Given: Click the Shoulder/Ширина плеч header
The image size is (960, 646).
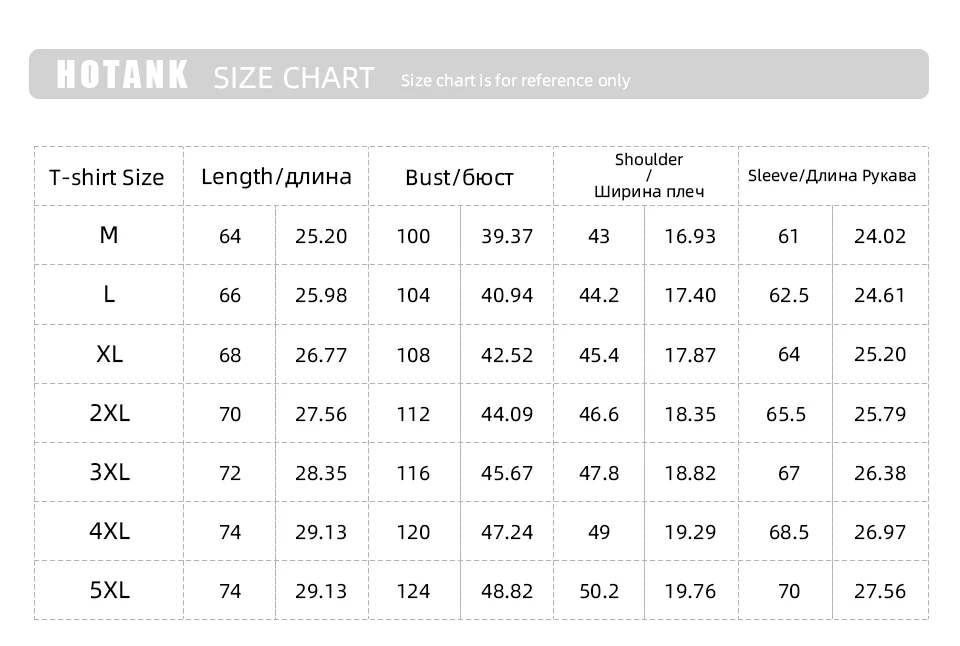Looking at the screenshot, I should pyautogui.click(x=649, y=175).
